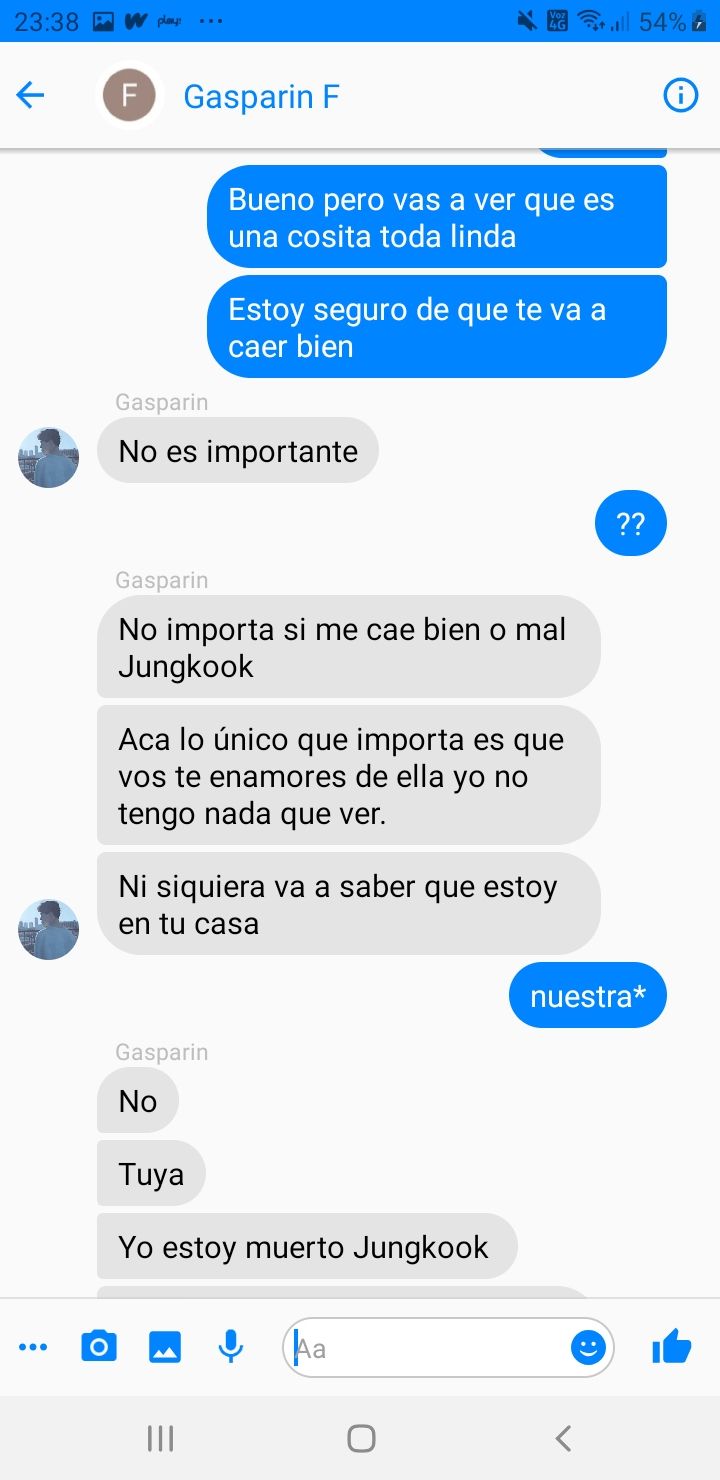Tap the Android recent apps button
720x1480 pixels.
[160, 1438]
